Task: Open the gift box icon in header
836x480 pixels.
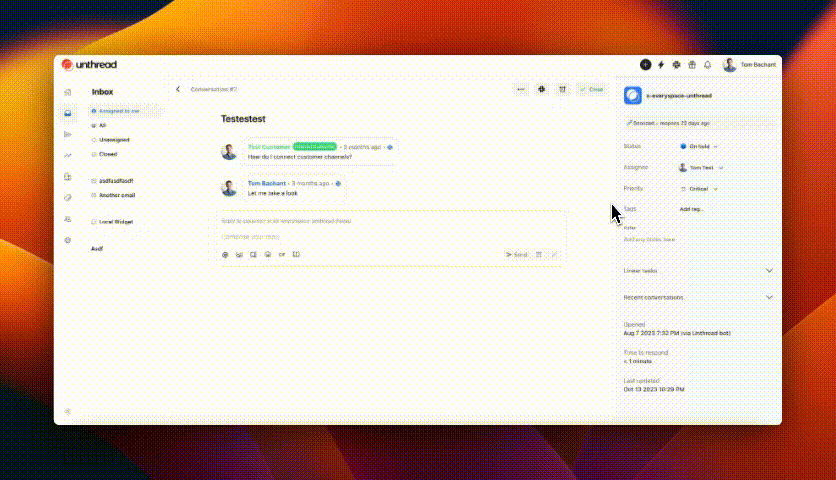Action: (692, 65)
